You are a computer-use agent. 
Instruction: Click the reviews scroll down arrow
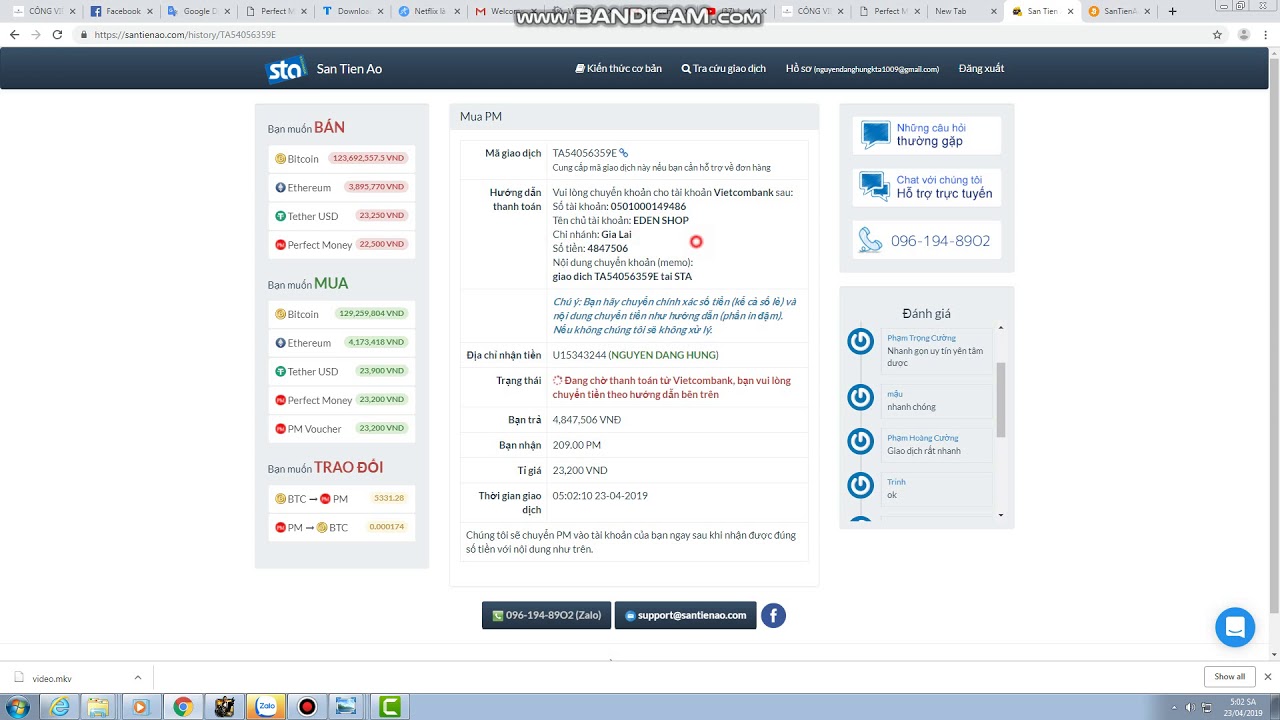1000,515
